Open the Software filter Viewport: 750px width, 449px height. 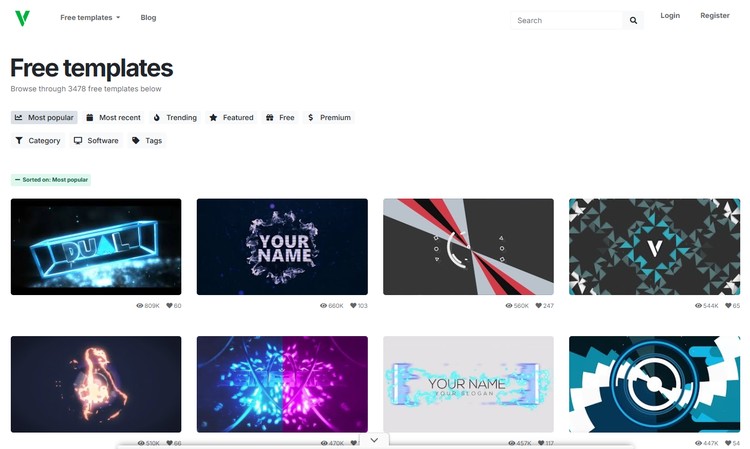coord(96,141)
